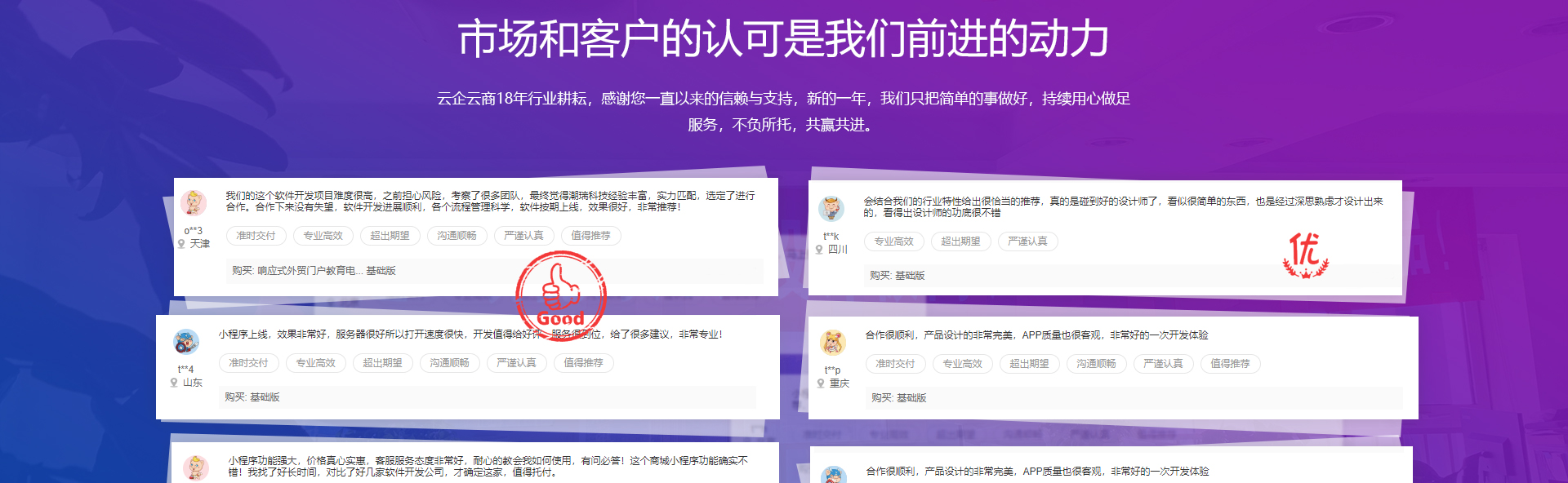Click heading 市场和客户的认可是我们前进的动力
Screen dimensions: 1568x483
tap(784, 39)
